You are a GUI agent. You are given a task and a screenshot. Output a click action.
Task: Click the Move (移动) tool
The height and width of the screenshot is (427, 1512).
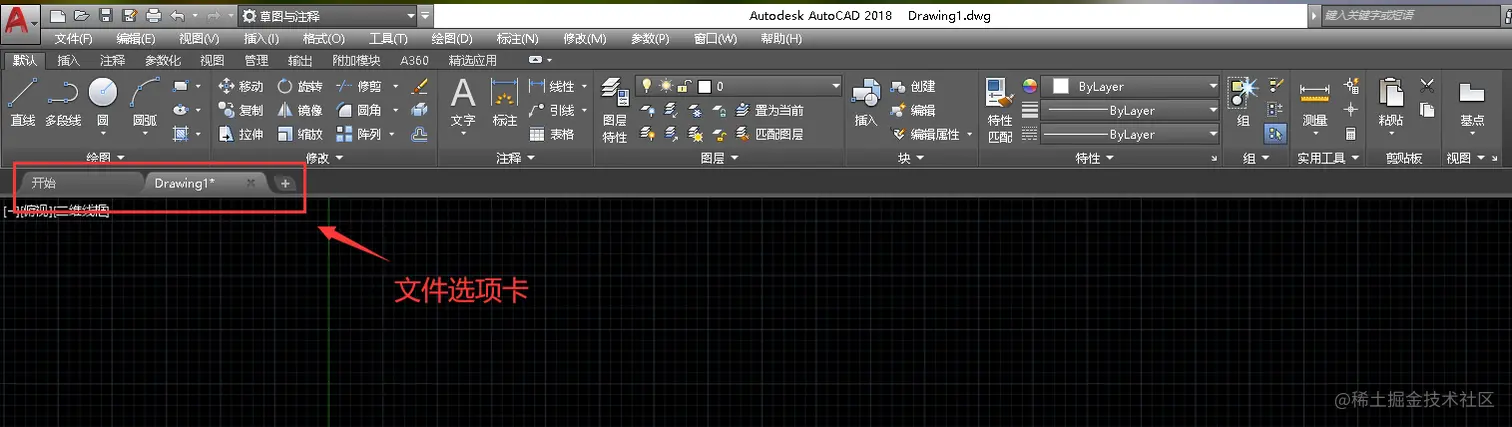tap(241, 87)
